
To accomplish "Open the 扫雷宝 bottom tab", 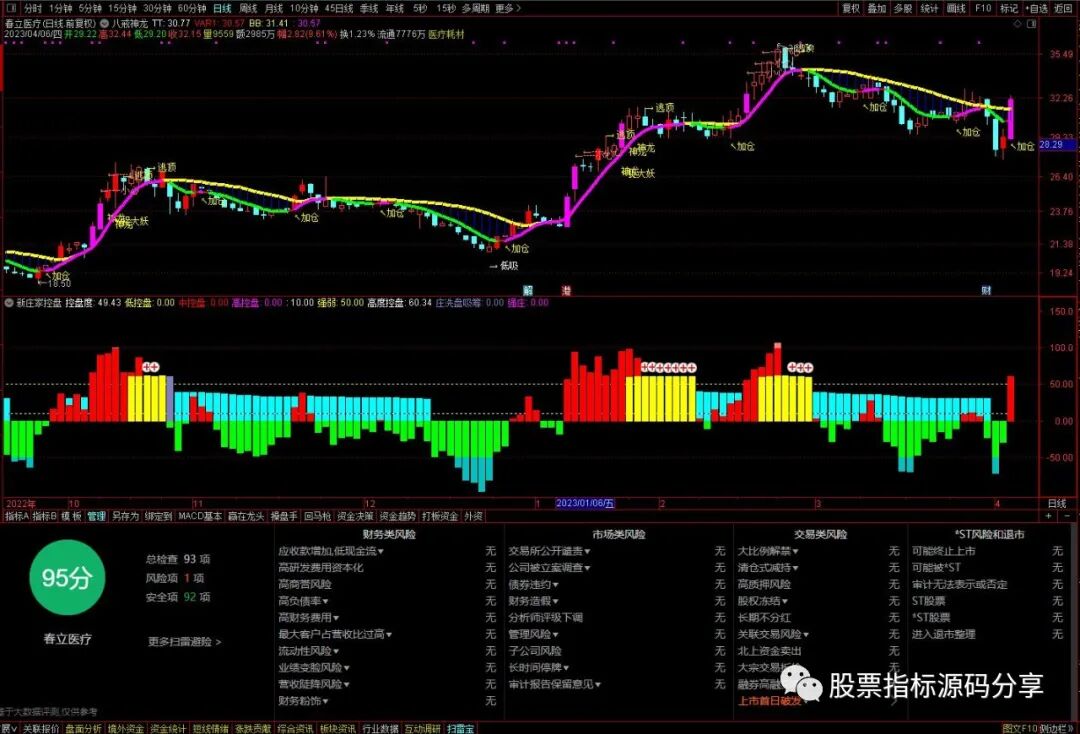I will pos(460,728).
